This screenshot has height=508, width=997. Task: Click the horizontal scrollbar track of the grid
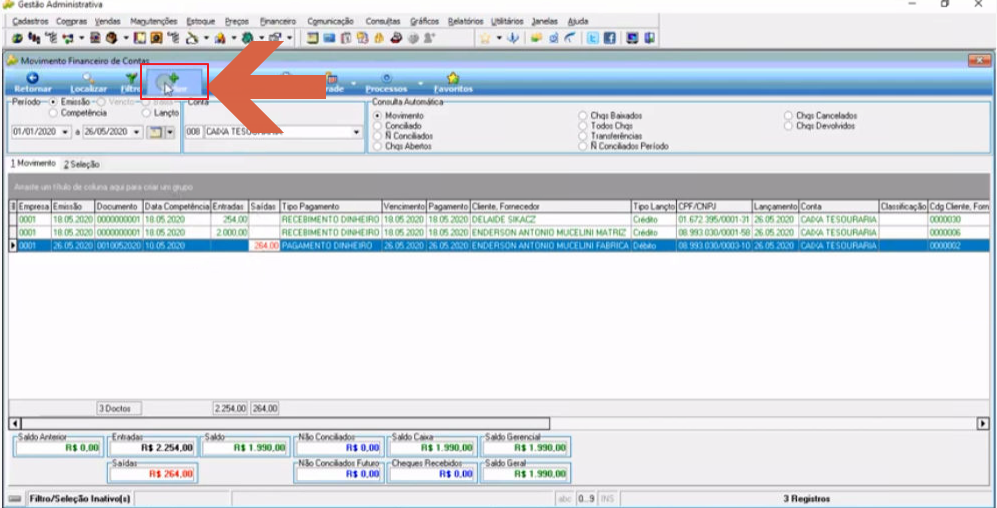[763, 423]
